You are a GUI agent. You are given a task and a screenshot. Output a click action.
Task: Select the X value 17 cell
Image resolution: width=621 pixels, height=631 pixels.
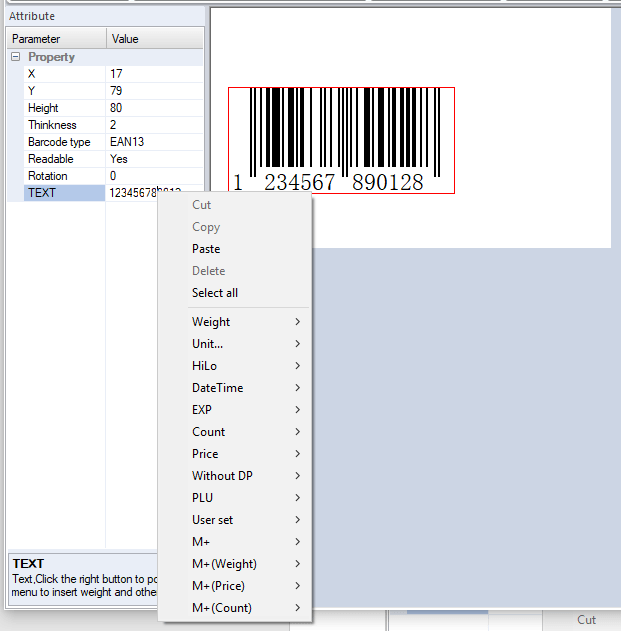pyautogui.click(x=154, y=74)
